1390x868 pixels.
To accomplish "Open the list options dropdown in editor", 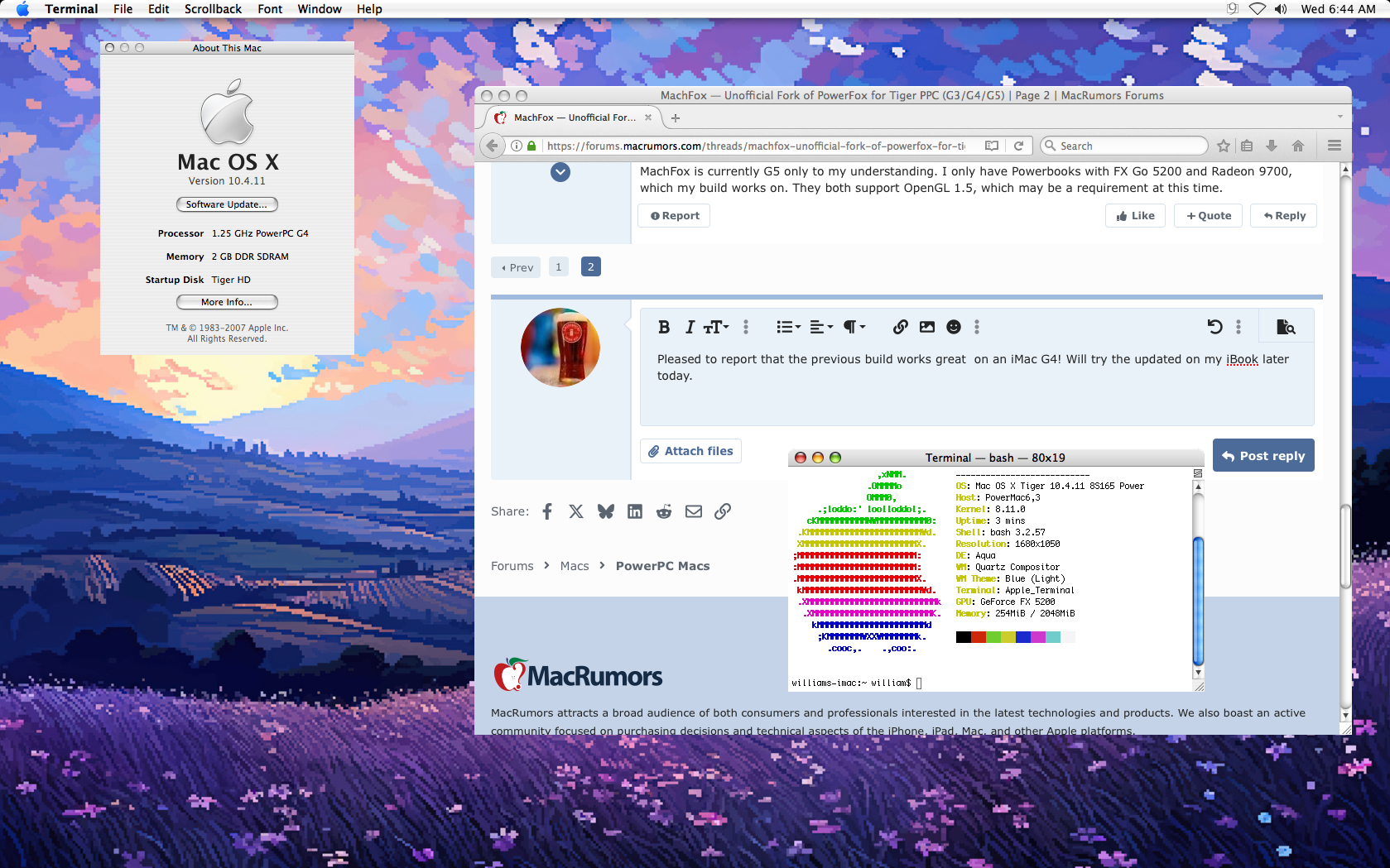I will point(788,327).
